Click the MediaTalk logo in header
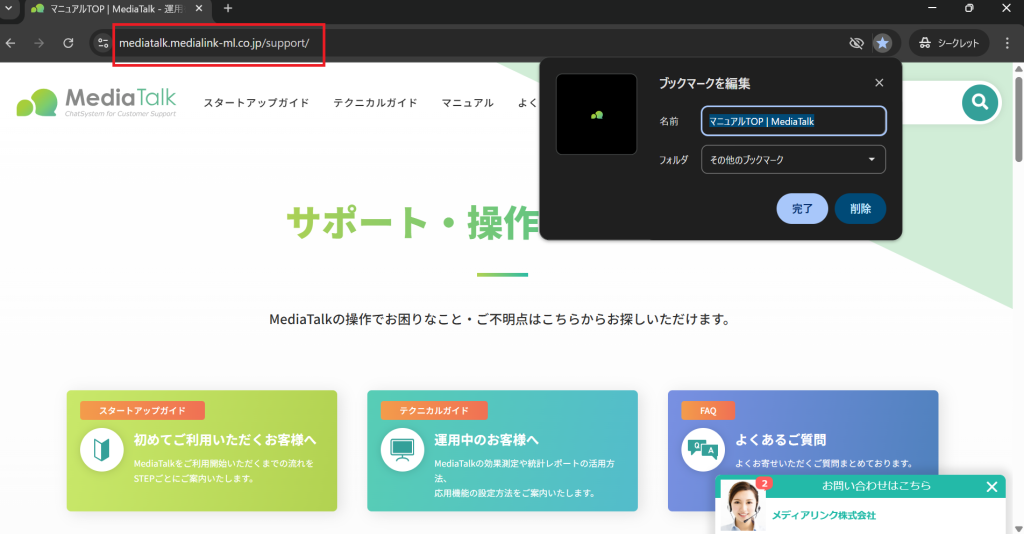 coord(97,102)
